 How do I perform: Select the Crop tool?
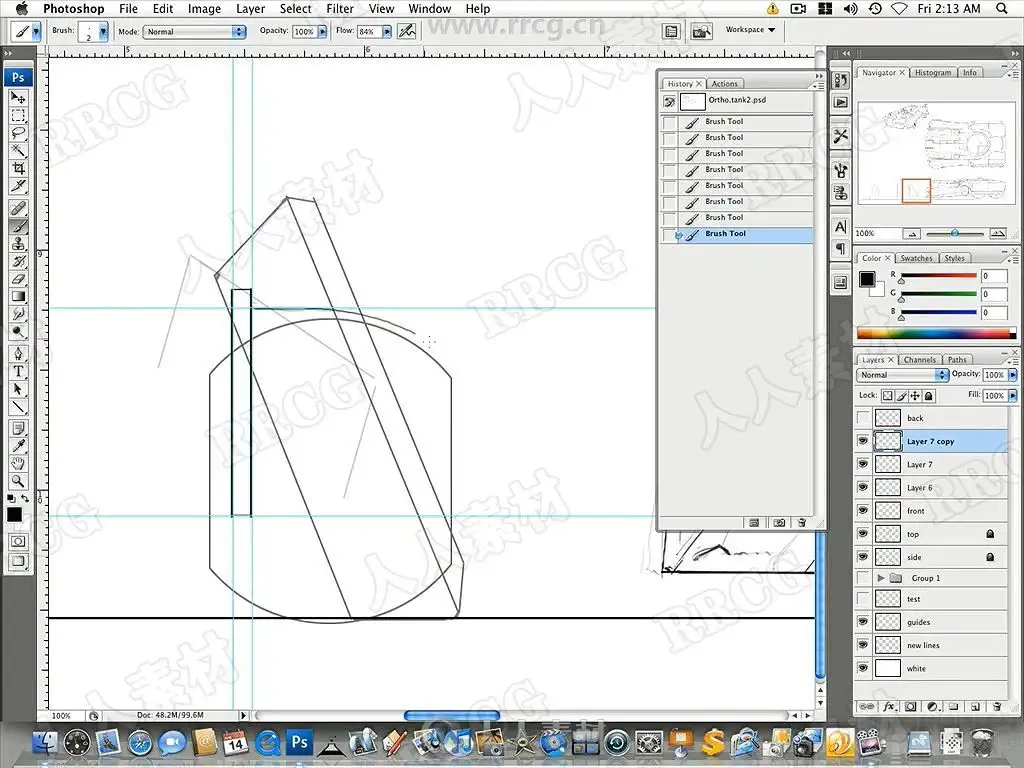point(18,168)
